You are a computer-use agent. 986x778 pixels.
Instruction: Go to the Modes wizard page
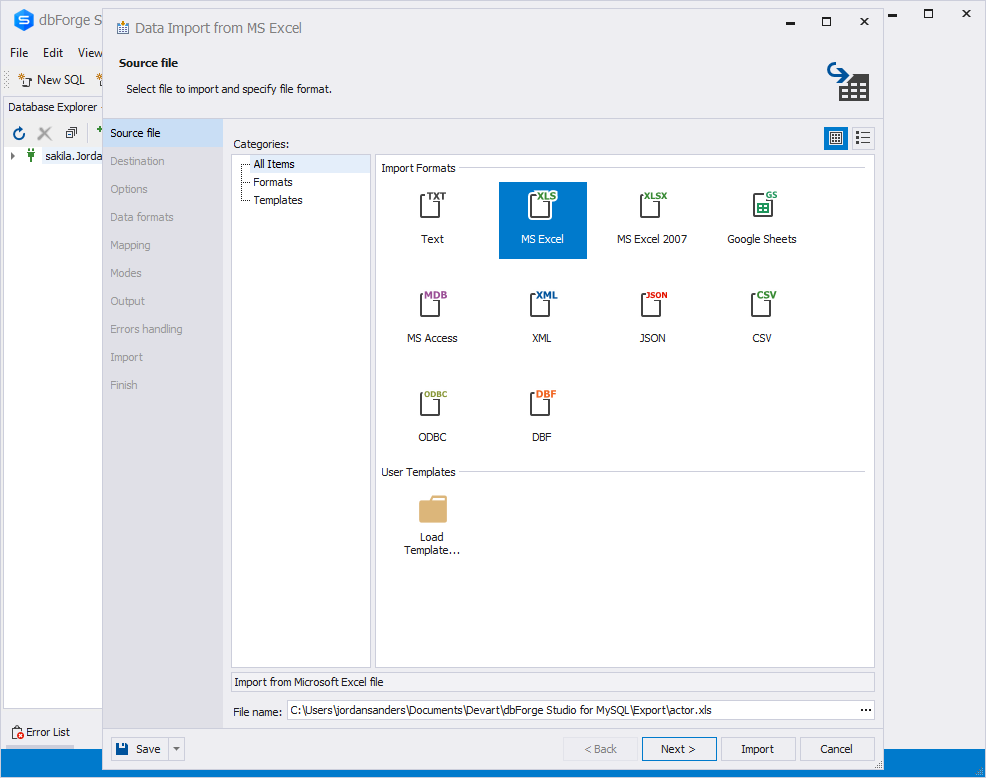(163, 273)
